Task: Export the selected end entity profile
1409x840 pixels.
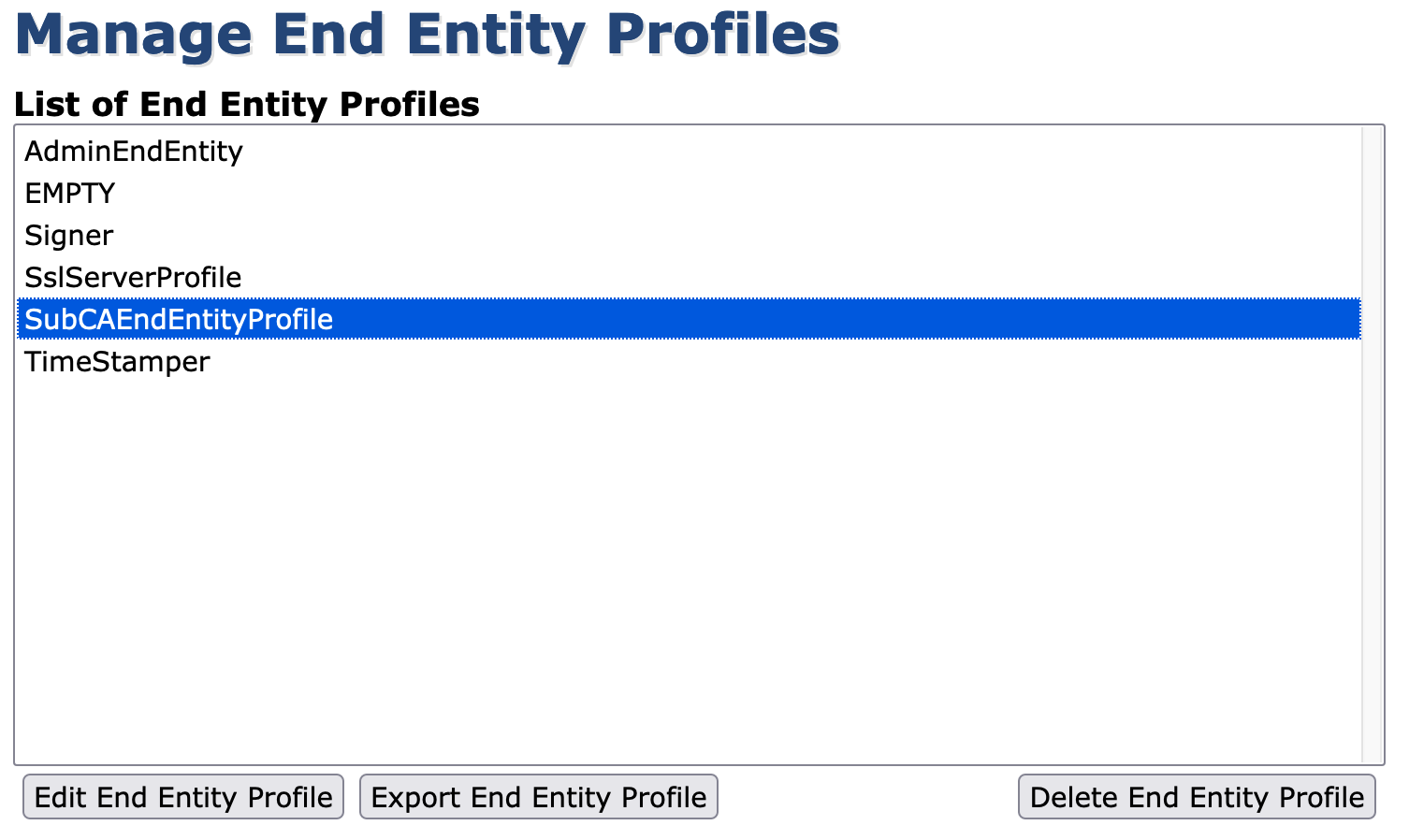Action: pyautogui.click(x=539, y=797)
